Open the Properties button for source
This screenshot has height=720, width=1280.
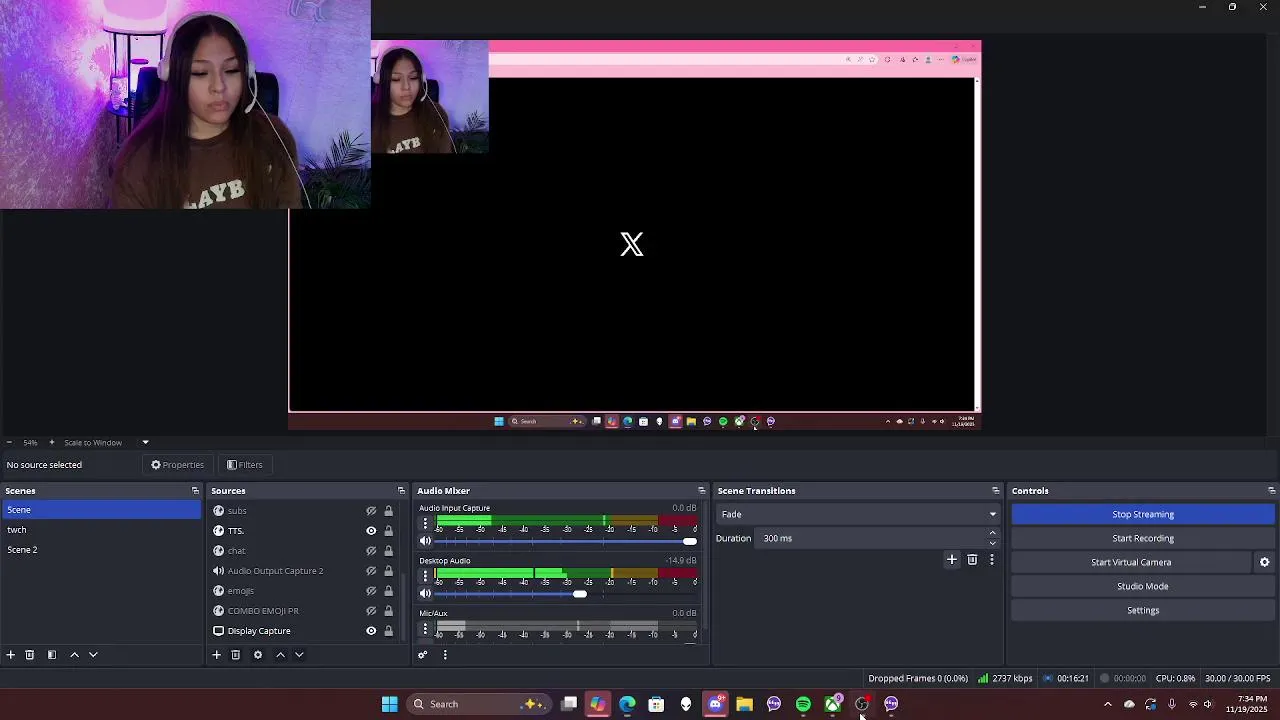pyautogui.click(x=178, y=465)
